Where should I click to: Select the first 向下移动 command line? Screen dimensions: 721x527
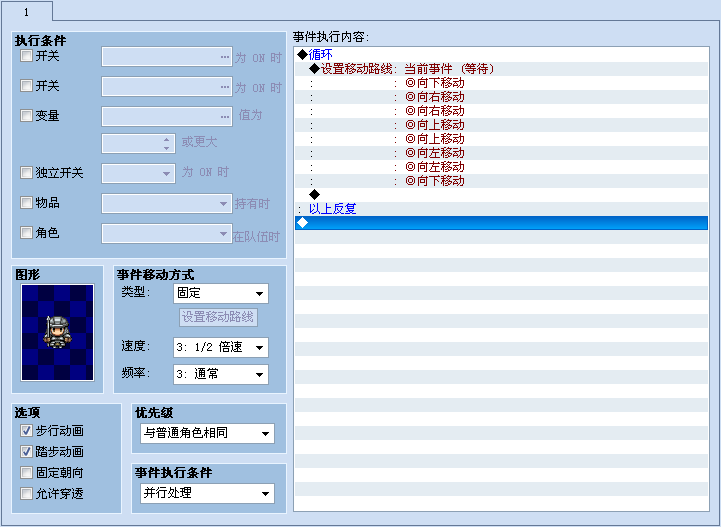tap(501, 83)
